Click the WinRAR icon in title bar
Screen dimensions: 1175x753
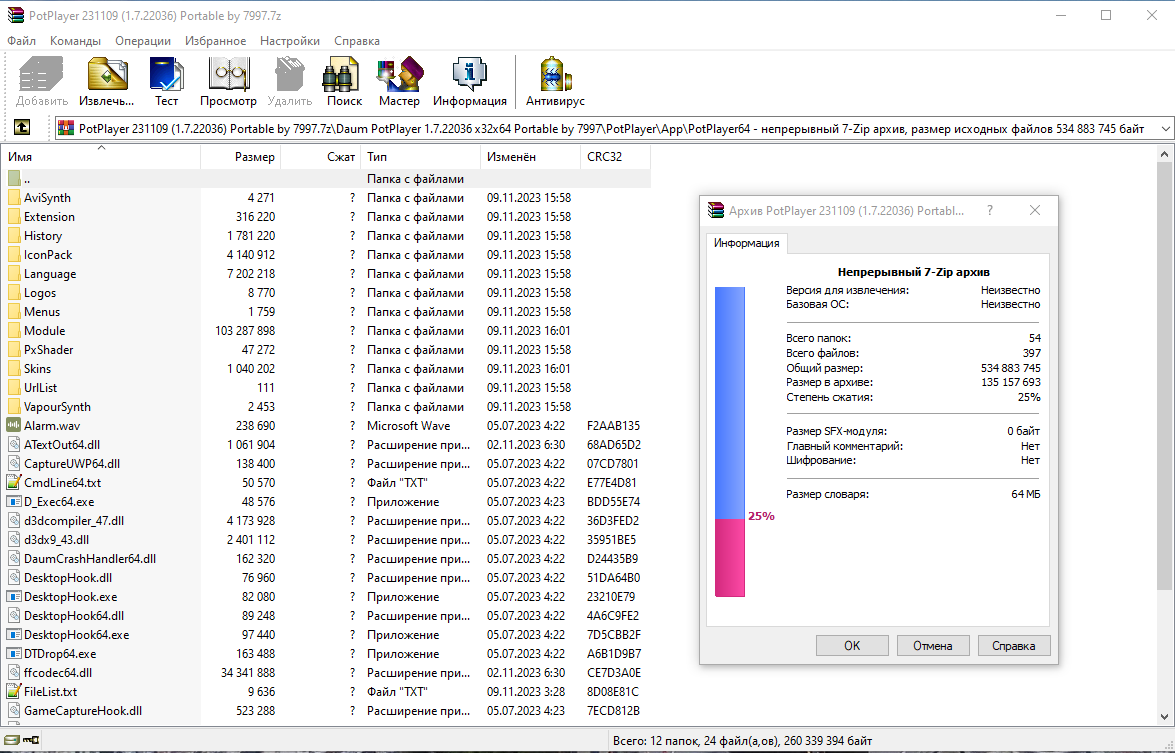16,15
